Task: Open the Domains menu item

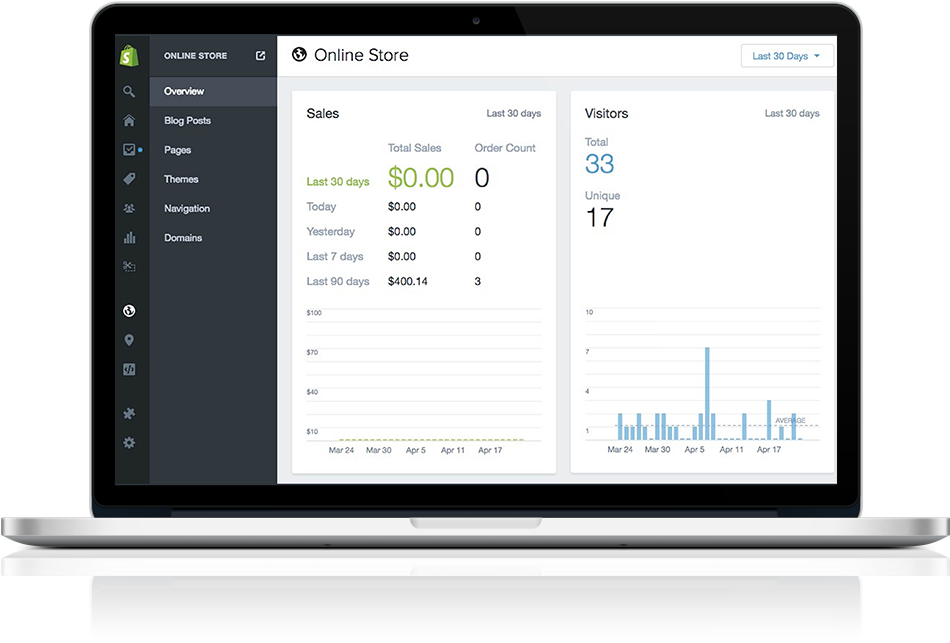Action: tap(183, 238)
